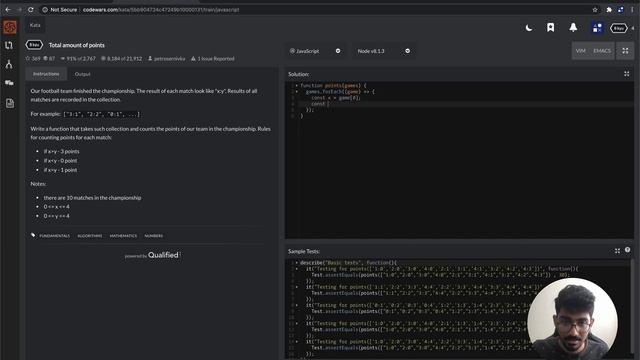Image resolution: width=640 pixels, height=360 pixels.
Task: Switch to the Instructions tab
Action: tap(46, 74)
